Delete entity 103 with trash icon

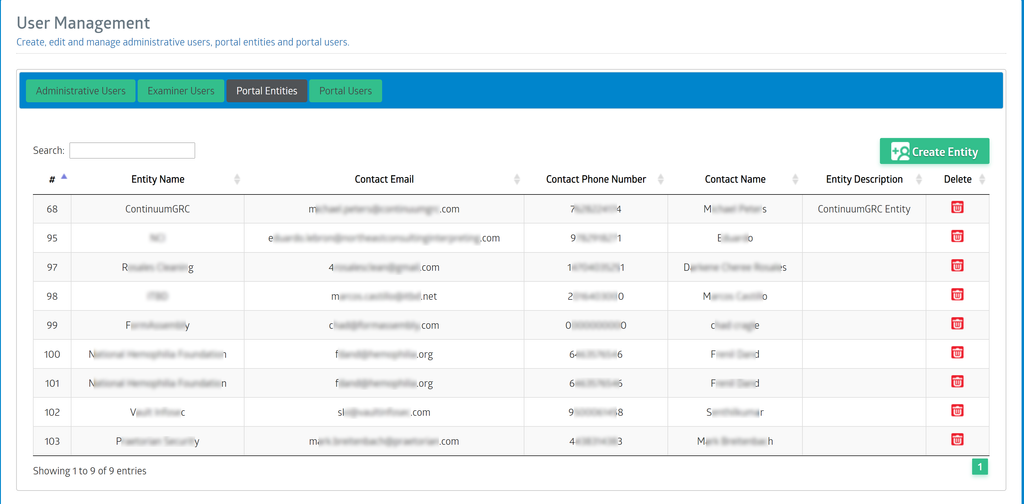point(957,440)
